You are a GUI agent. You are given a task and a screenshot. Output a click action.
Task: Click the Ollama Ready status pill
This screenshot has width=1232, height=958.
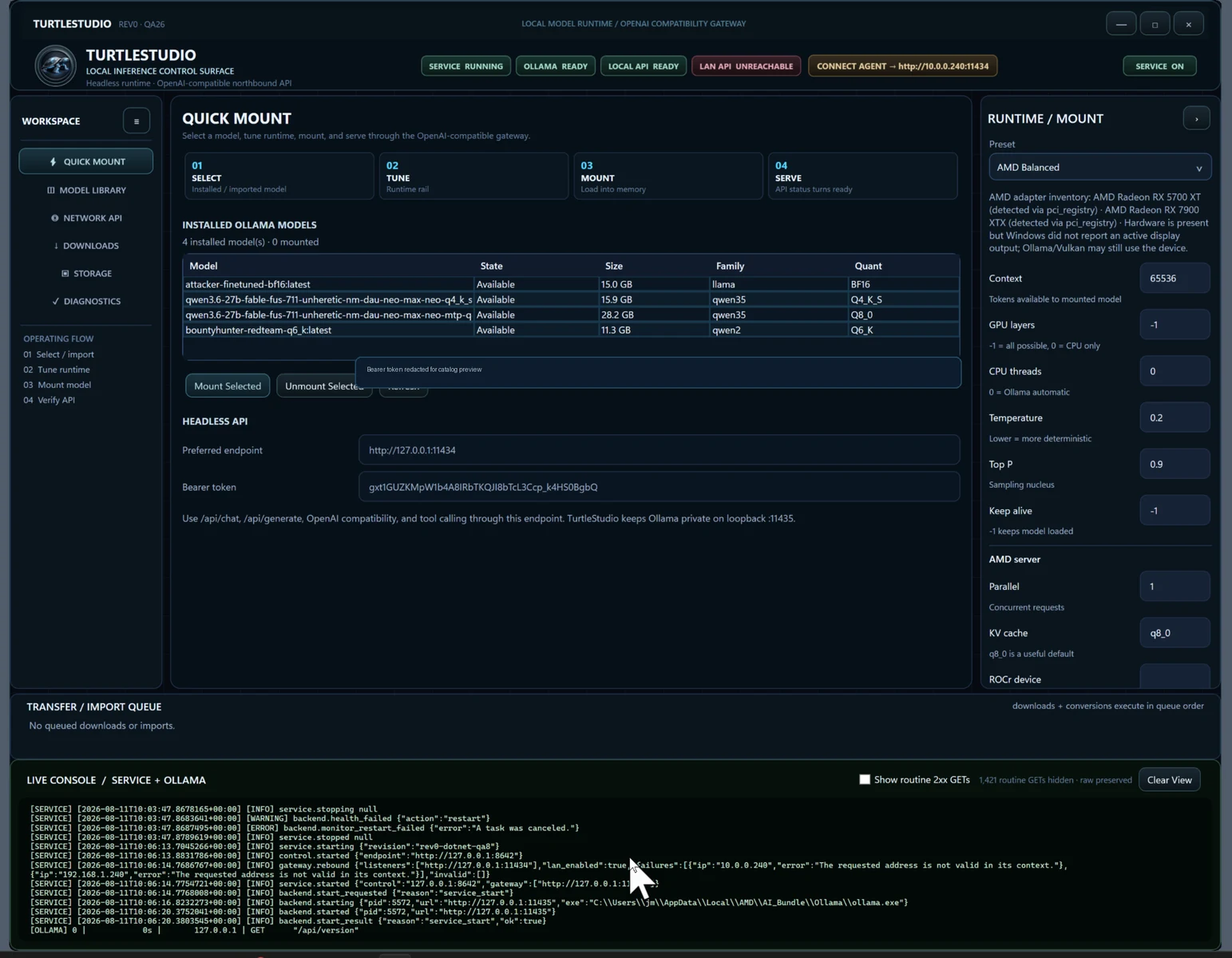[555, 66]
